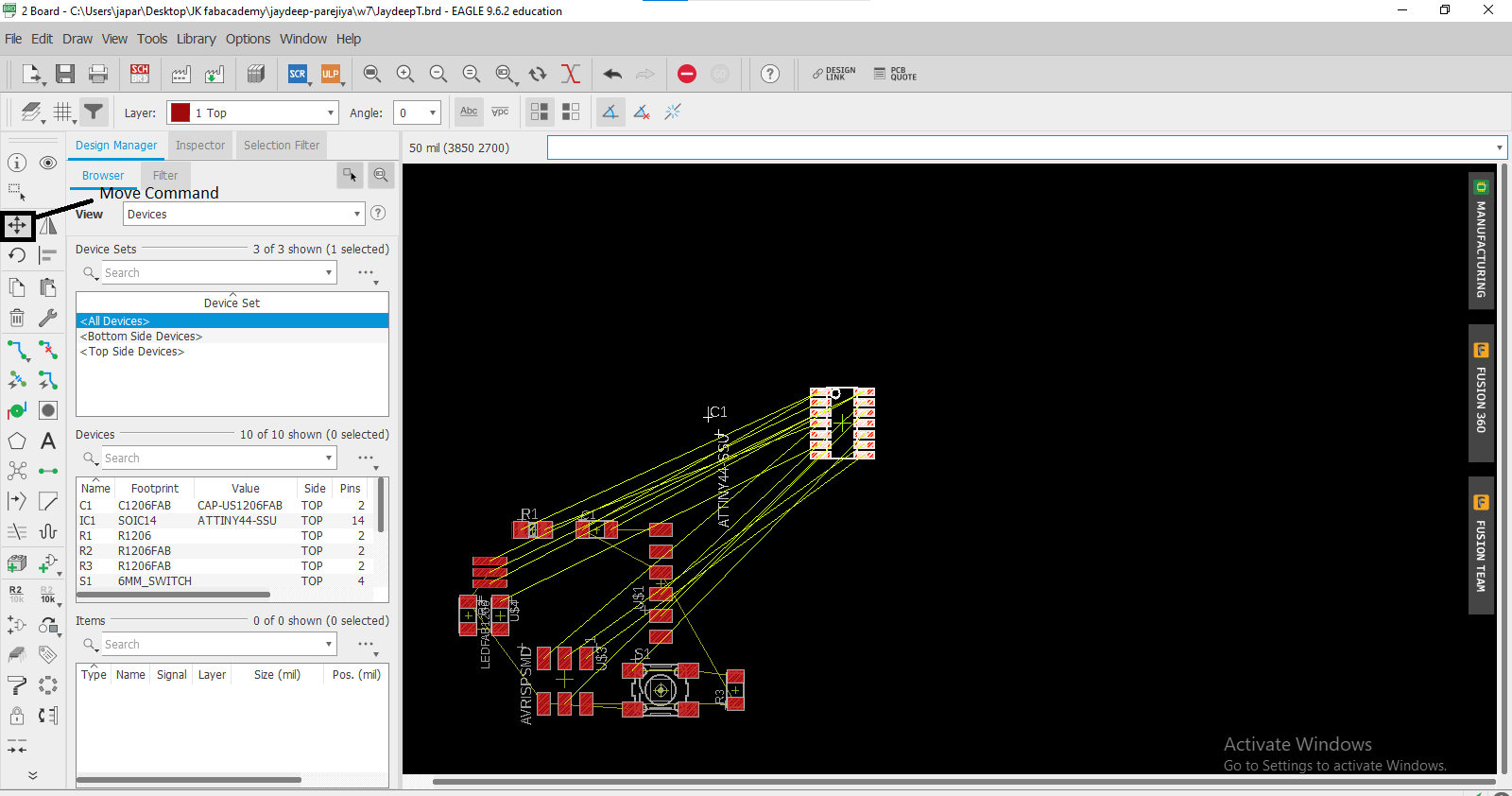Open the Draw menu
The width and height of the screenshot is (1512, 796).
[x=77, y=39]
